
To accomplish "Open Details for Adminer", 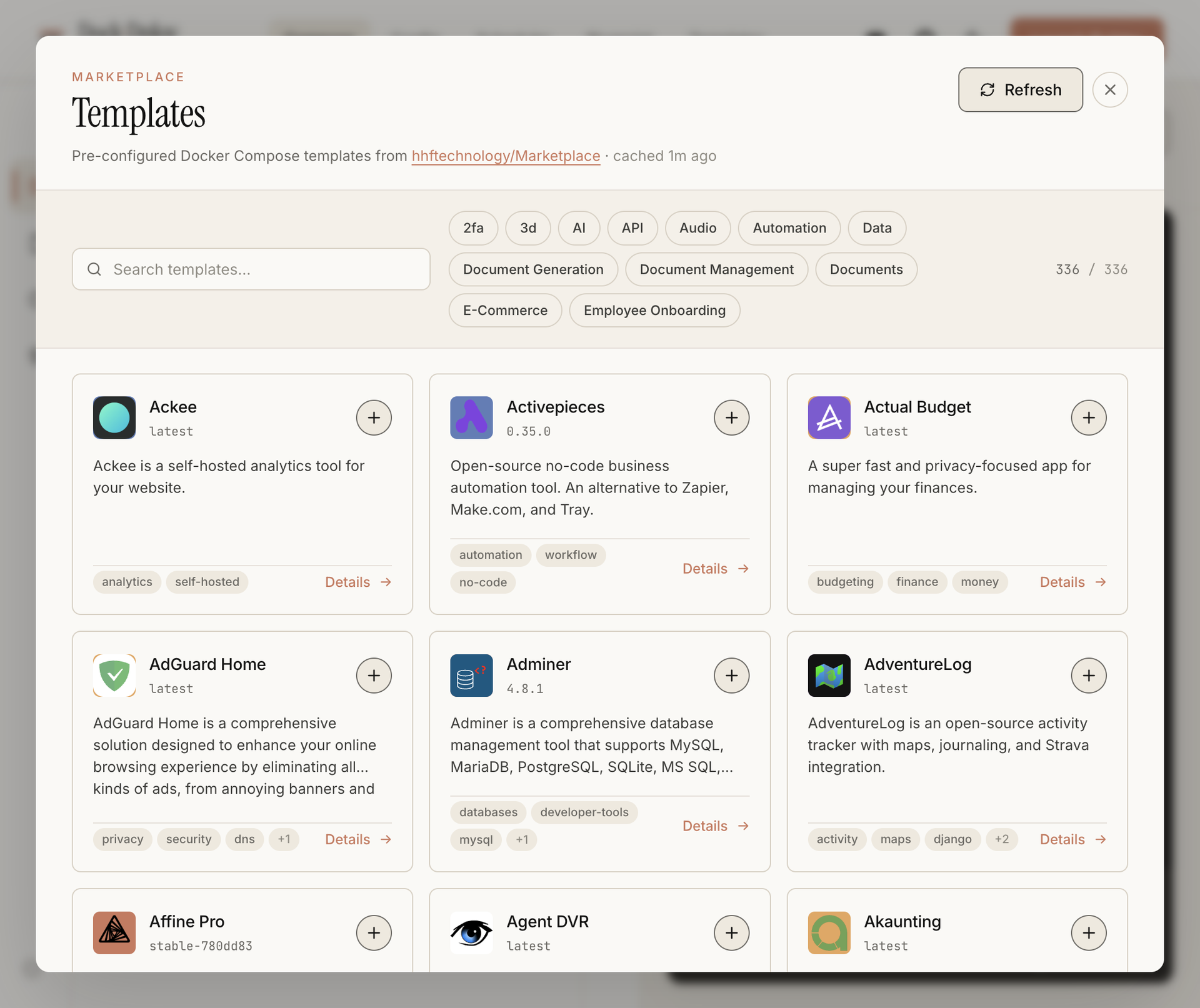I will coord(716,826).
